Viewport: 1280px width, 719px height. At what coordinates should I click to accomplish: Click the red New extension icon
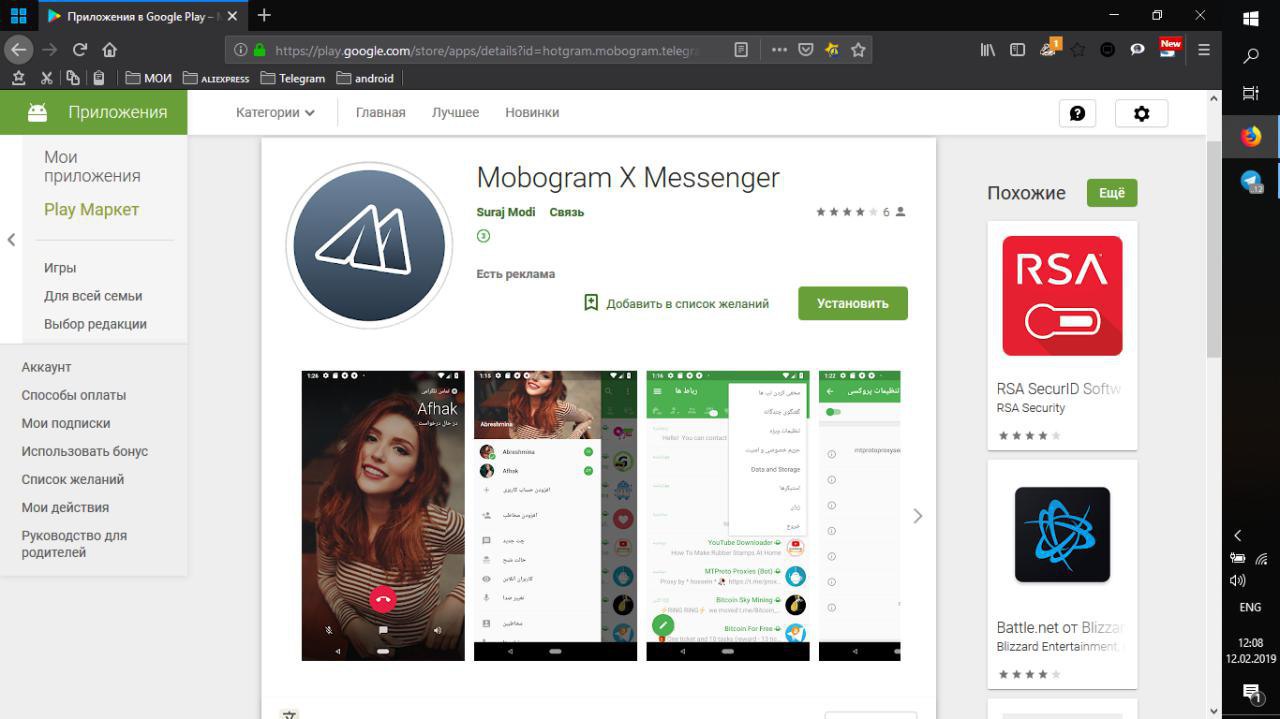pyautogui.click(x=1170, y=48)
